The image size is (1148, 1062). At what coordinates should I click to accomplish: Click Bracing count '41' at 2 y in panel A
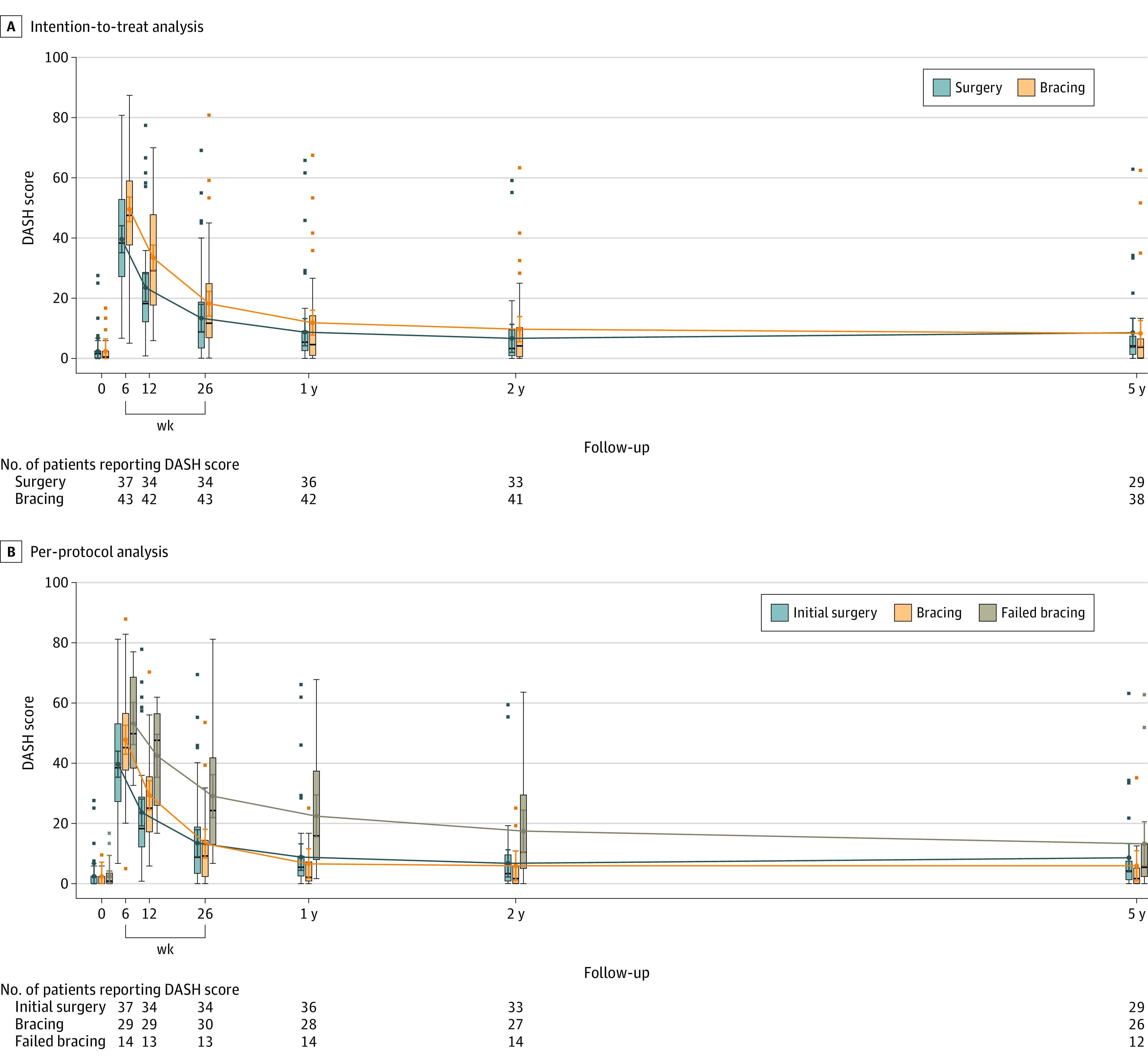coord(515,499)
